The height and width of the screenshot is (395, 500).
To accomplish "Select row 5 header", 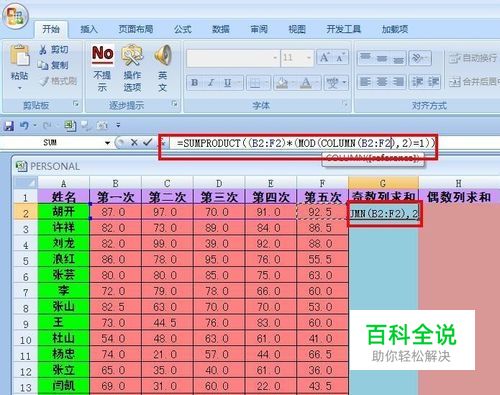I will [25, 260].
